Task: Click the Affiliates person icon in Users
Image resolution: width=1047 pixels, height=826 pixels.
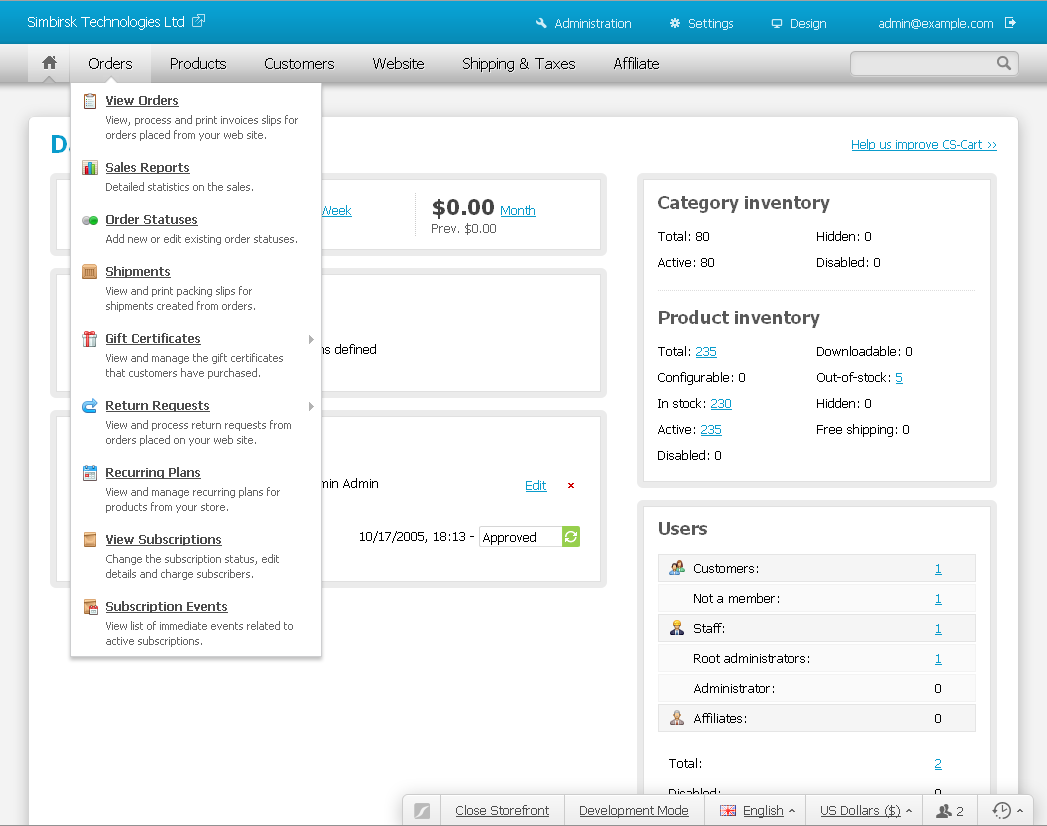Action: 677,718
